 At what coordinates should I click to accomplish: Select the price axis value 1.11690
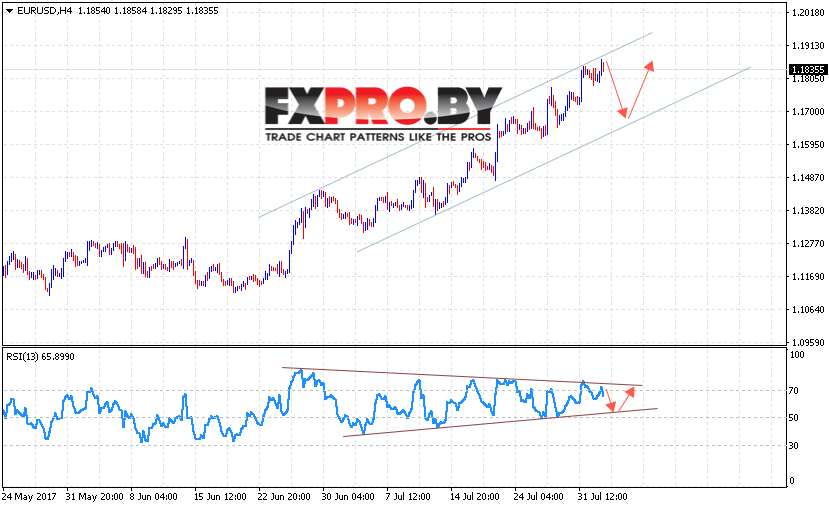[x=808, y=276]
